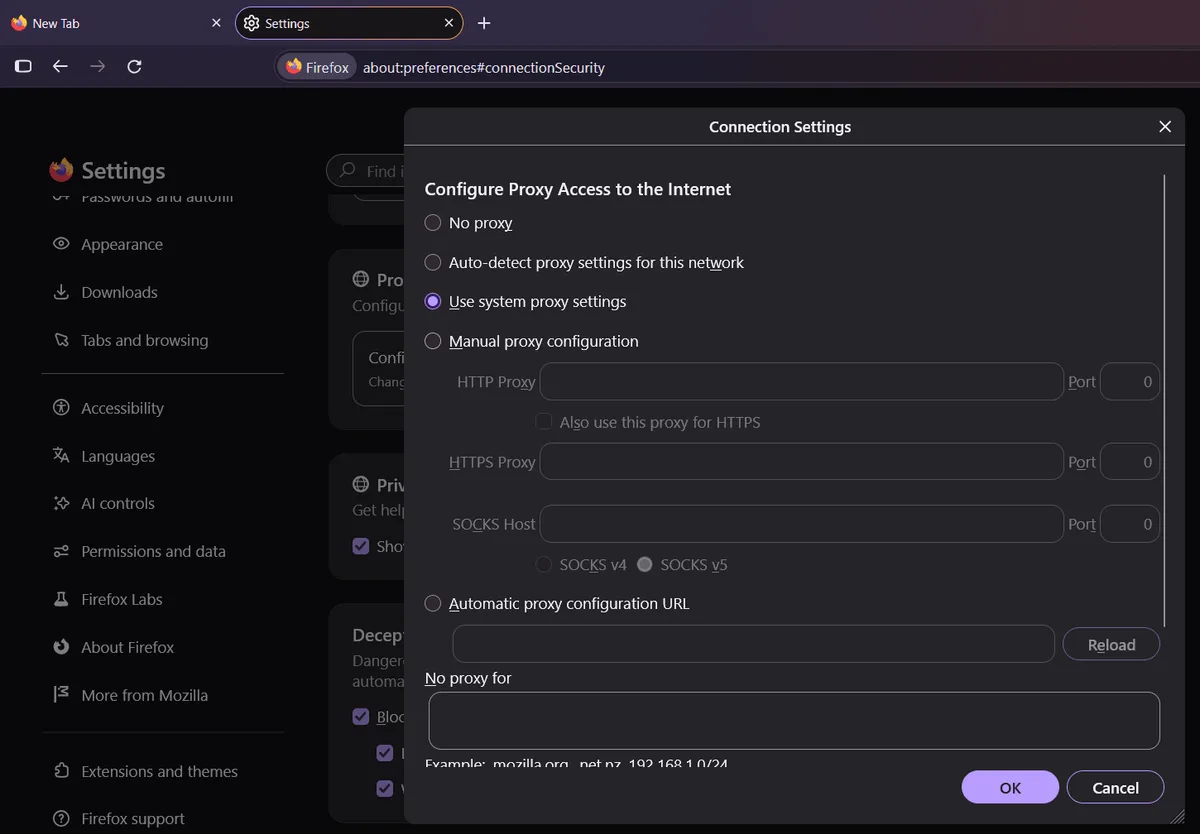
Task: Switch to the New Tab tab
Action: click(116, 23)
